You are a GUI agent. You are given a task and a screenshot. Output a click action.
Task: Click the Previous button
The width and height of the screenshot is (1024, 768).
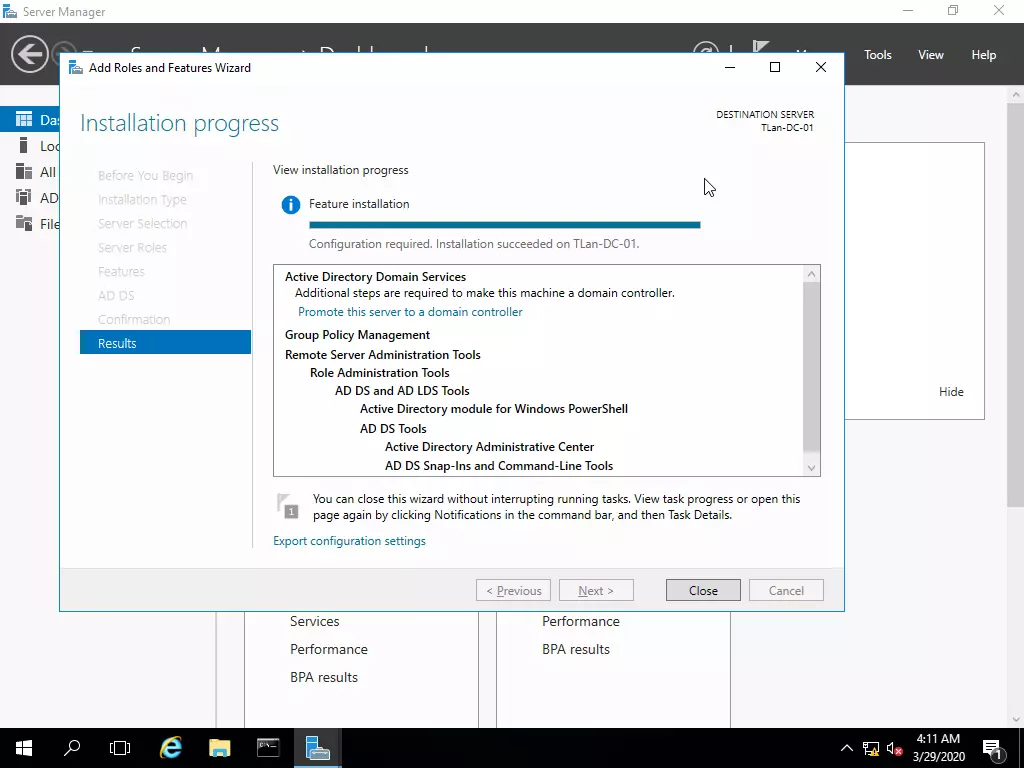pyautogui.click(x=513, y=590)
